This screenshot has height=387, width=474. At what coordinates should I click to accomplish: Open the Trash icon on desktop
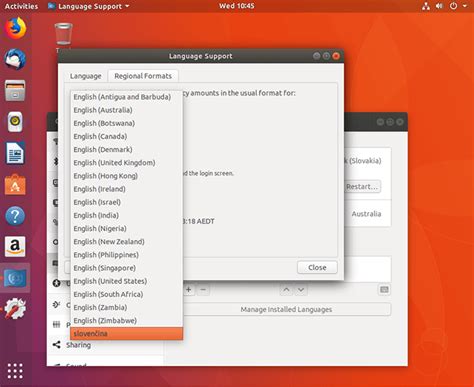63,34
